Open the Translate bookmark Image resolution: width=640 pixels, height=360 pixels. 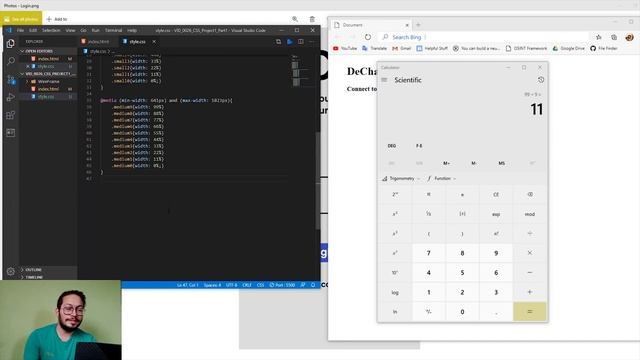[374, 48]
